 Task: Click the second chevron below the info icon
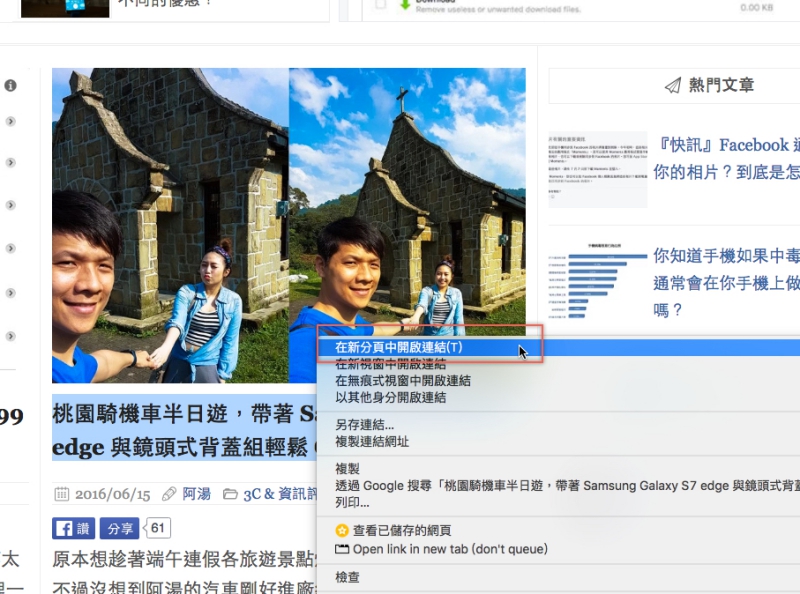(x=10, y=163)
